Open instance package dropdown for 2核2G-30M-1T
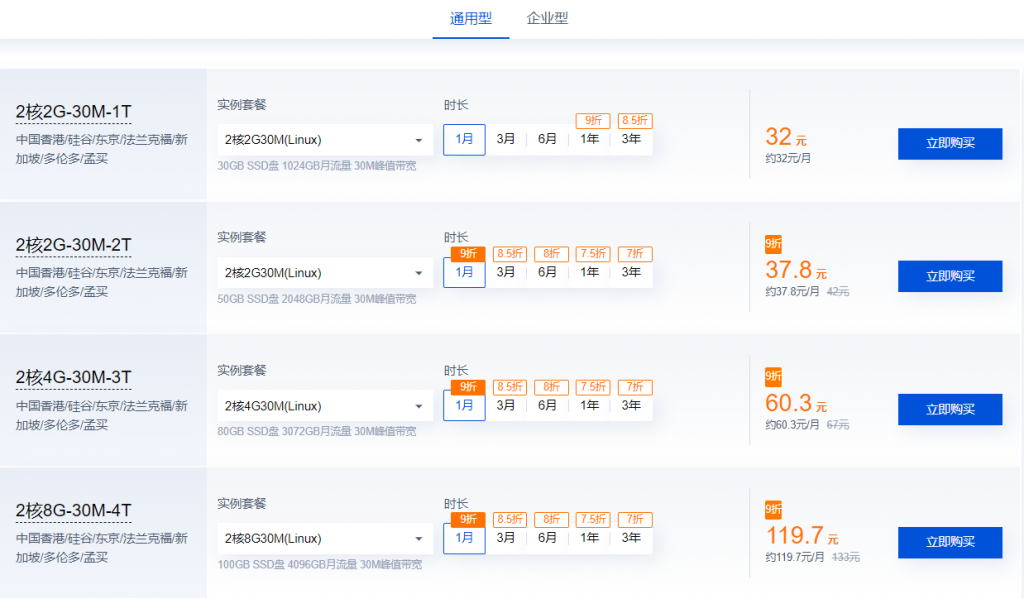 point(324,140)
